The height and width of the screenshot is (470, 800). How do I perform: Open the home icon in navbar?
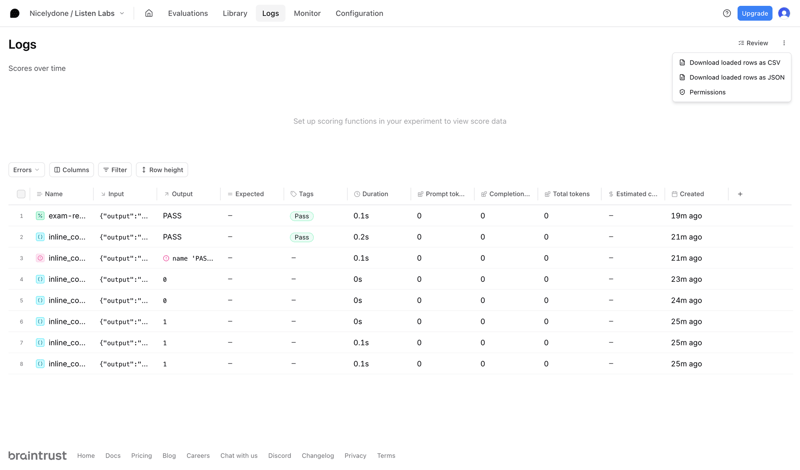149,13
